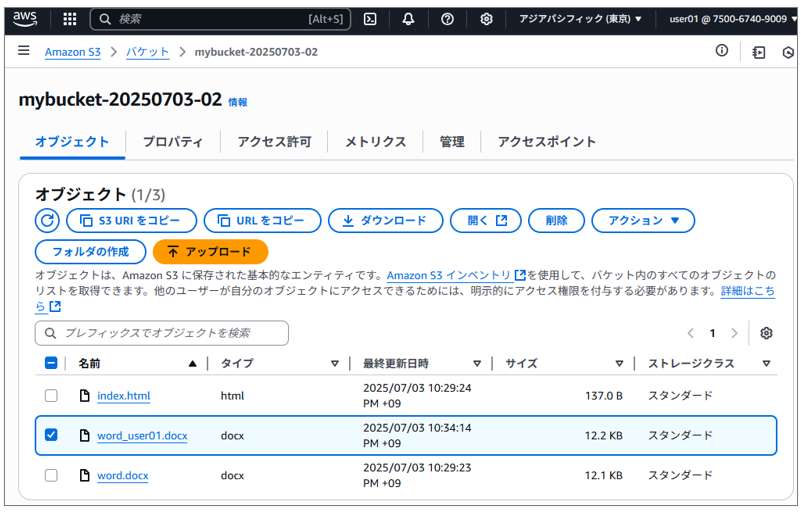This screenshot has width=801, height=512.
Task: Click page number 1 in pagination
Action: [712, 333]
